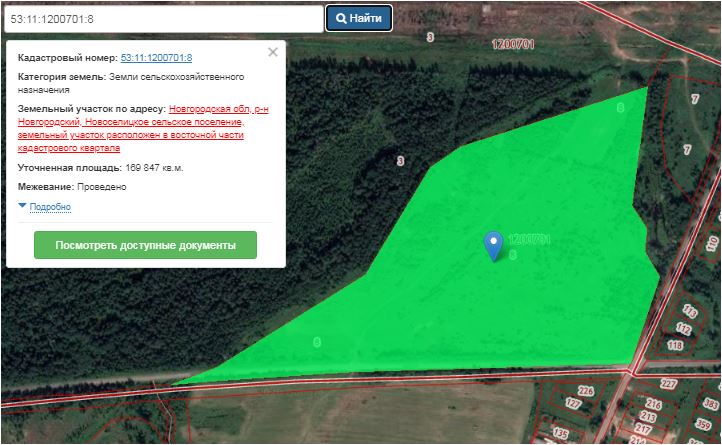Click the 1200701 quarter label at top
The height and width of the screenshot is (445, 722).
[x=514, y=44]
